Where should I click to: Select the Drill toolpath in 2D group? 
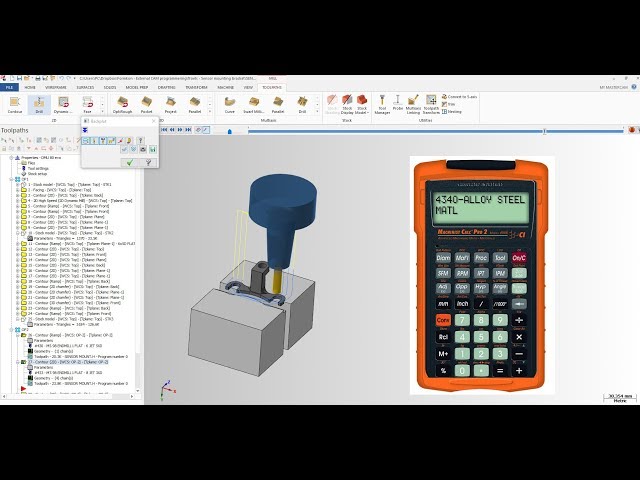coord(39,104)
